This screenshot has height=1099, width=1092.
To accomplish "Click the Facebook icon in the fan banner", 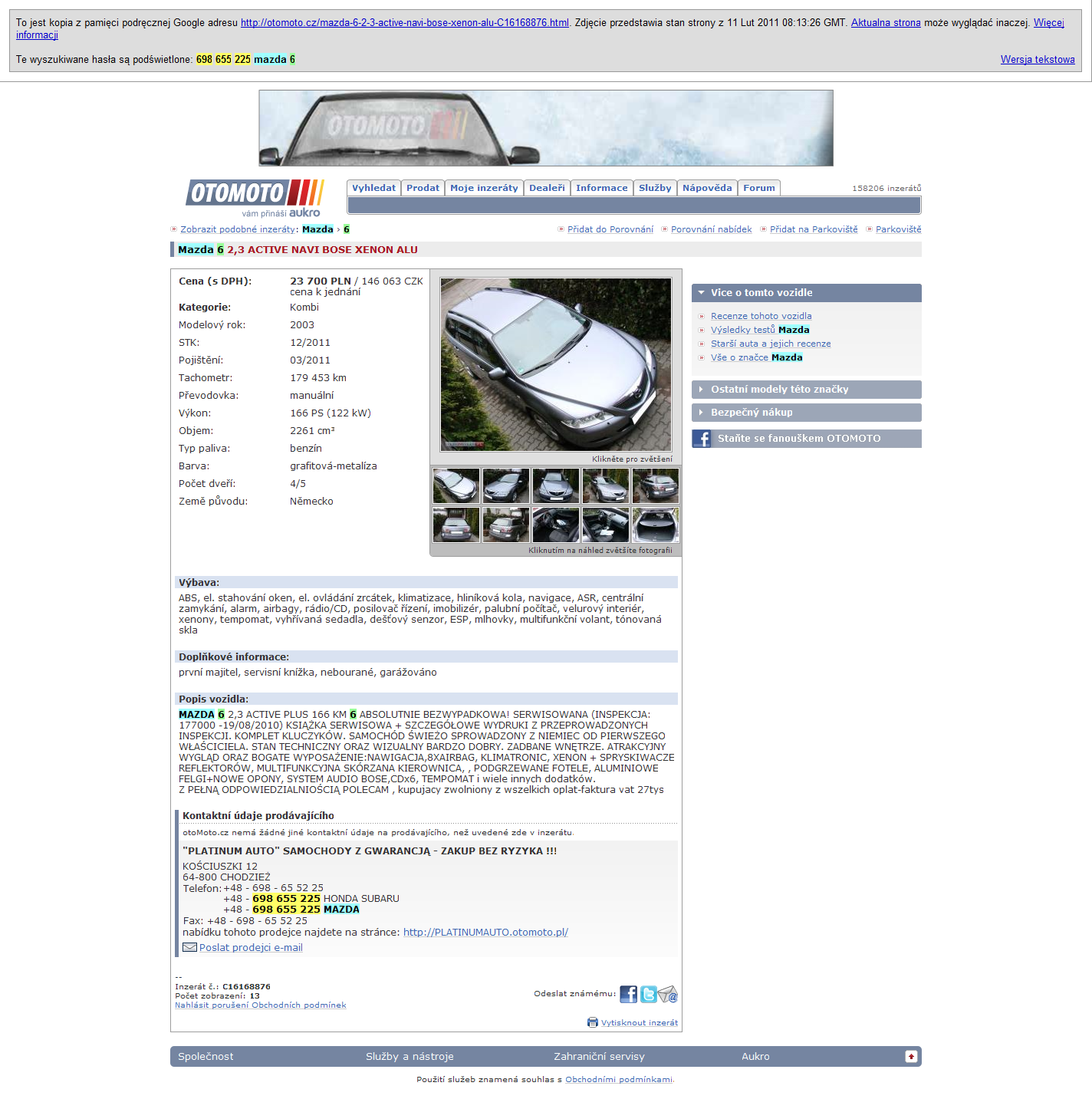I will pyautogui.click(x=701, y=439).
